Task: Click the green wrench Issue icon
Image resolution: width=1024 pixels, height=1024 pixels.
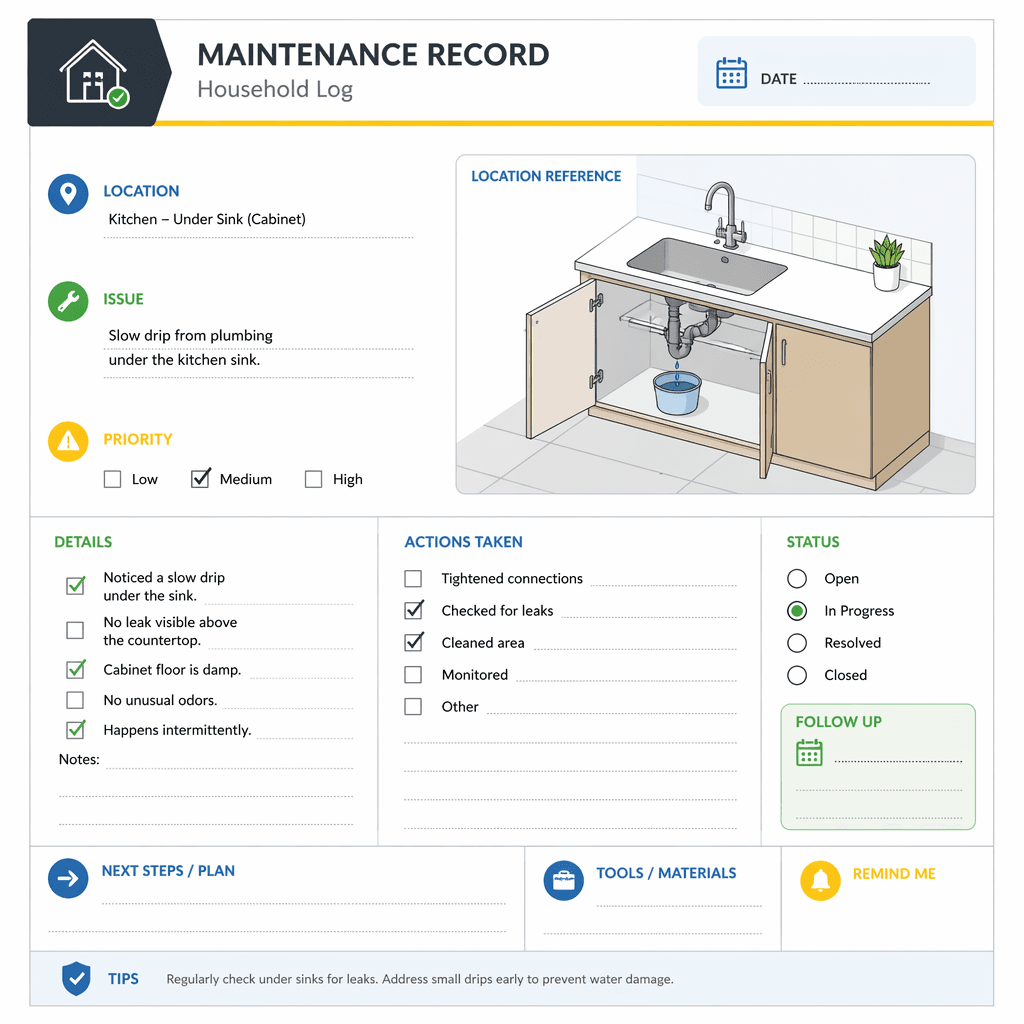Action: tap(68, 301)
